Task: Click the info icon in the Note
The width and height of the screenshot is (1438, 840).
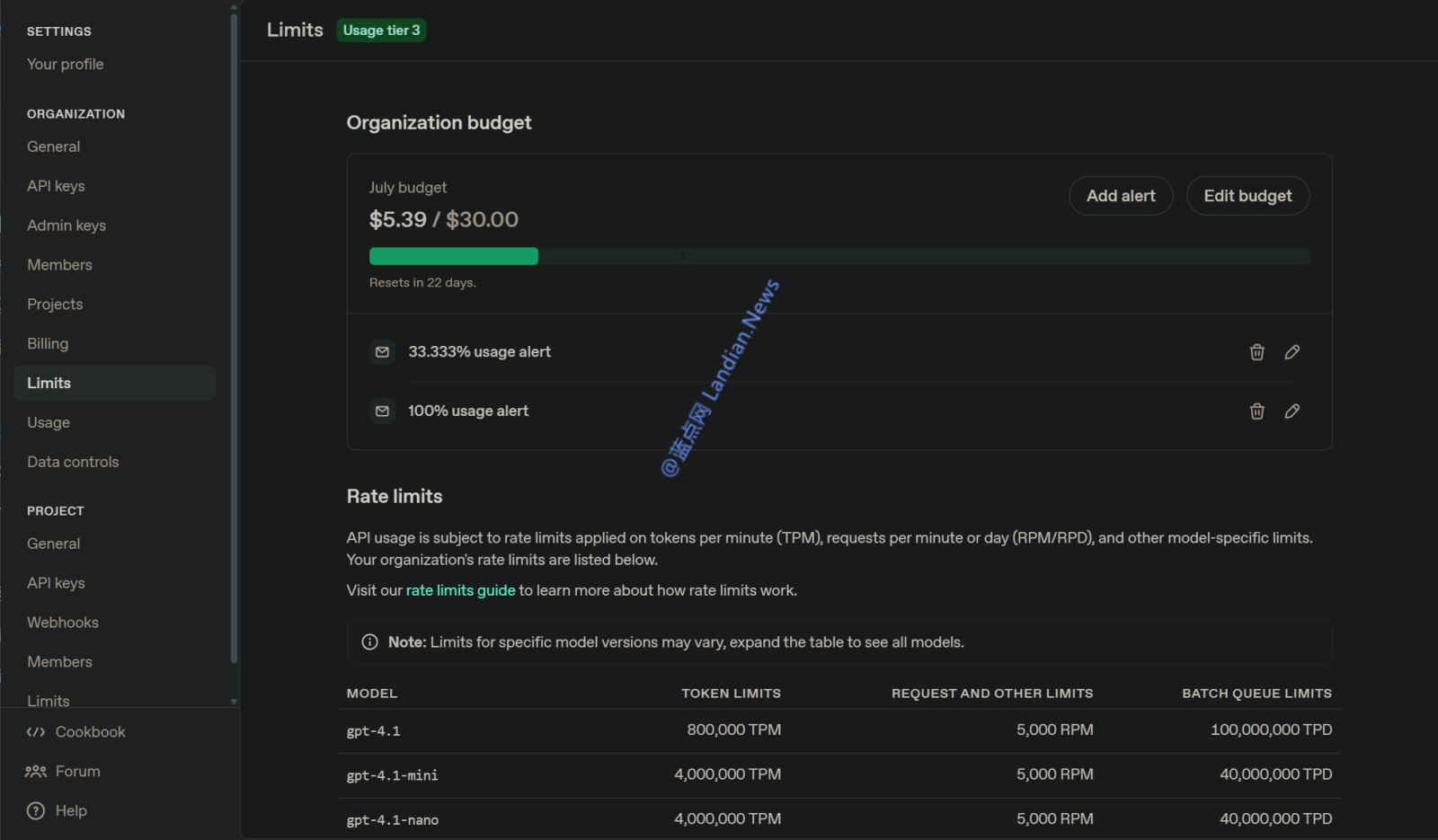Action: tap(369, 642)
